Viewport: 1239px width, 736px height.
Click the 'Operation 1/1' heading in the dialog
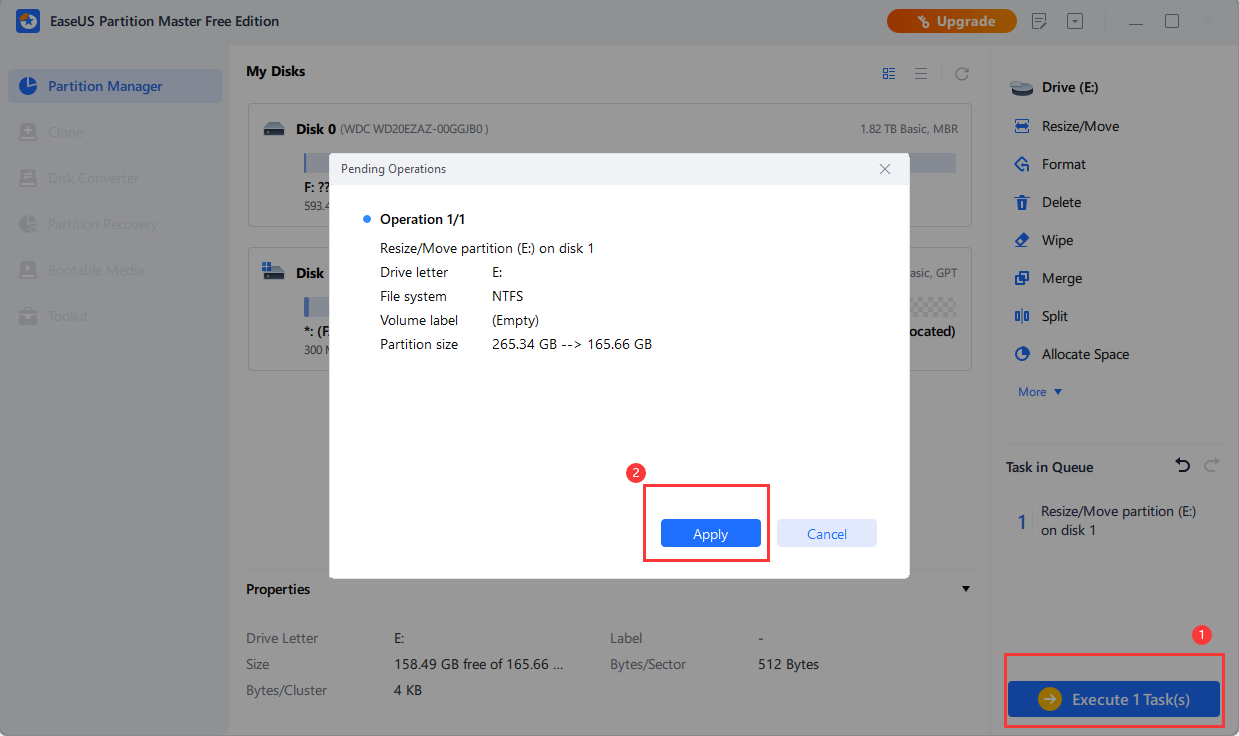(x=422, y=219)
